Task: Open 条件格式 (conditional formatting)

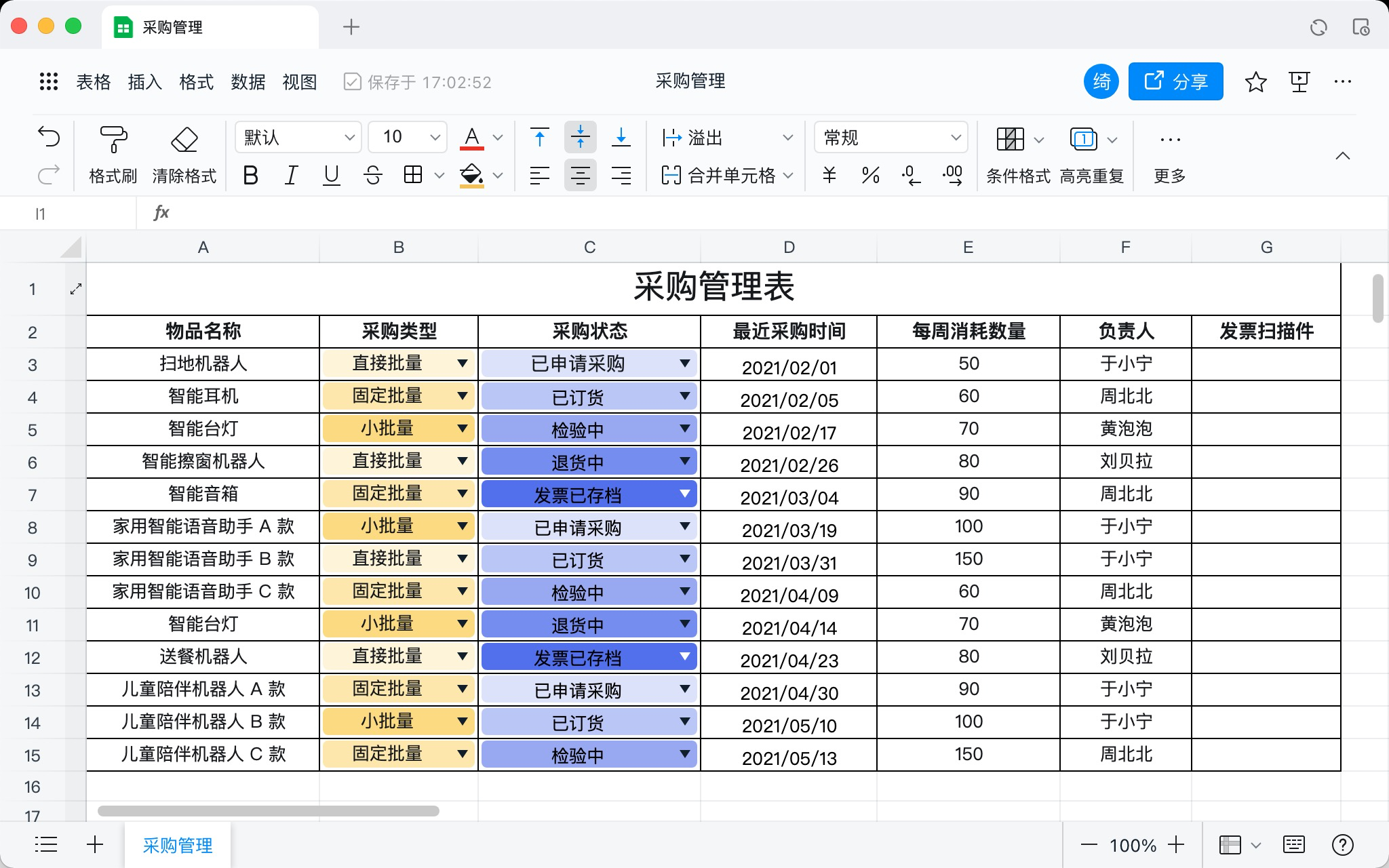Action: pyautogui.click(x=1017, y=155)
